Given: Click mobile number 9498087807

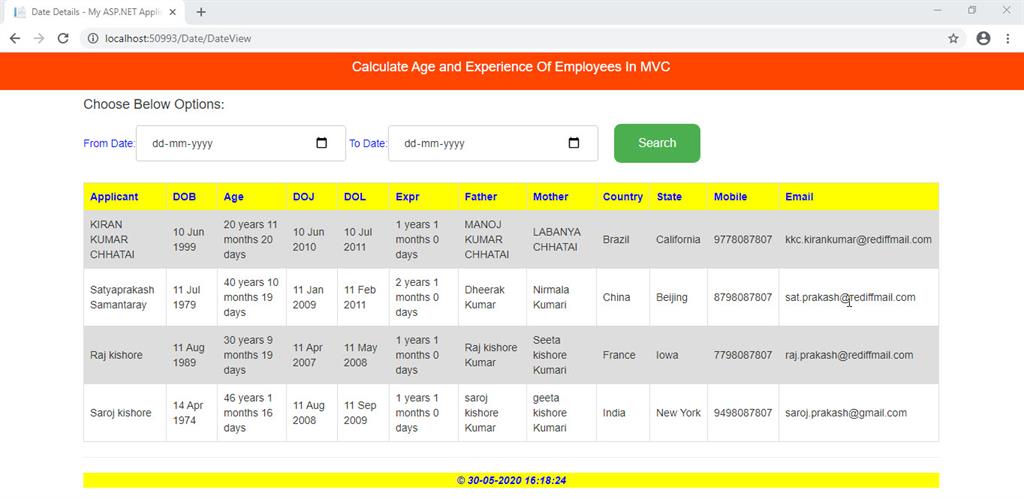Looking at the screenshot, I should tap(743, 413).
